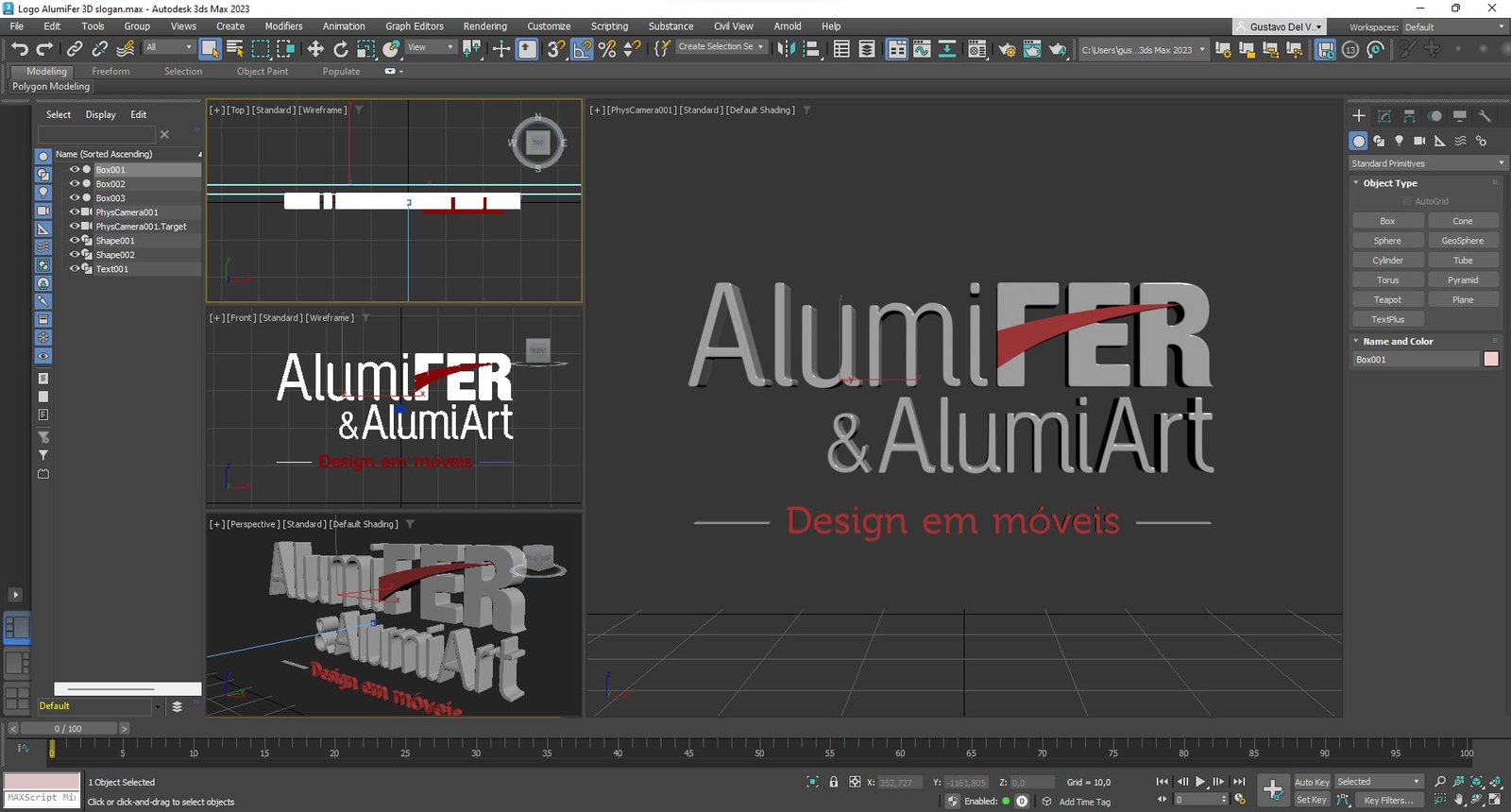Open the Modifiers menu

[283, 26]
